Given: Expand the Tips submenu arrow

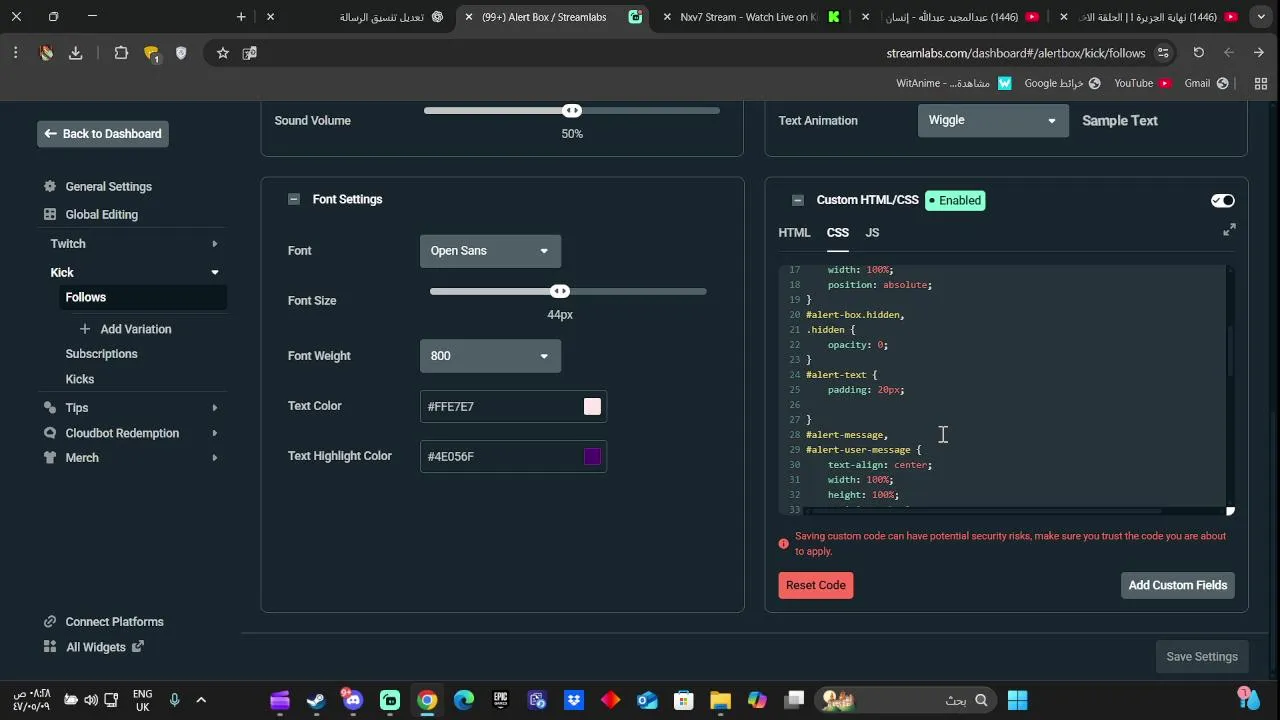Looking at the screenshot, I should point(215,408).
